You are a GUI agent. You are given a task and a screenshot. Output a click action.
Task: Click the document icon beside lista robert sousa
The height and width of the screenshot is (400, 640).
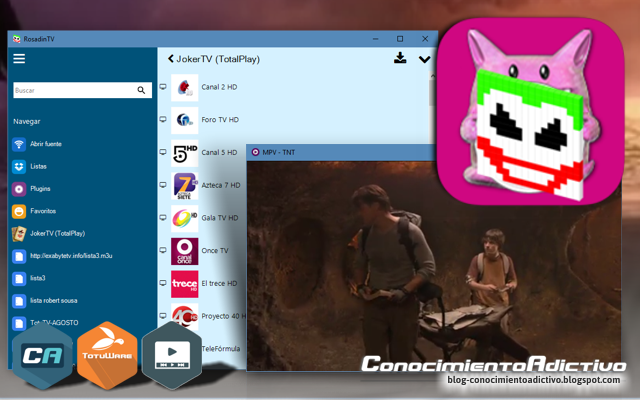coord(19,301)
